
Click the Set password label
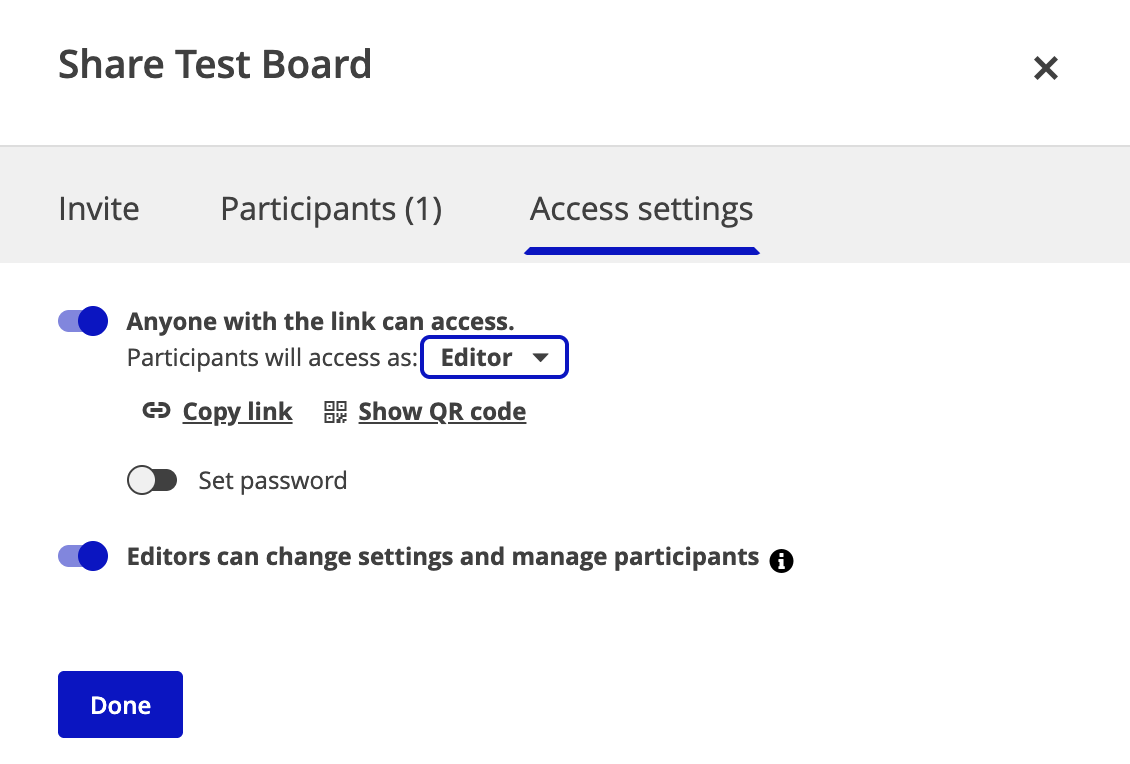tap(272, 481)
